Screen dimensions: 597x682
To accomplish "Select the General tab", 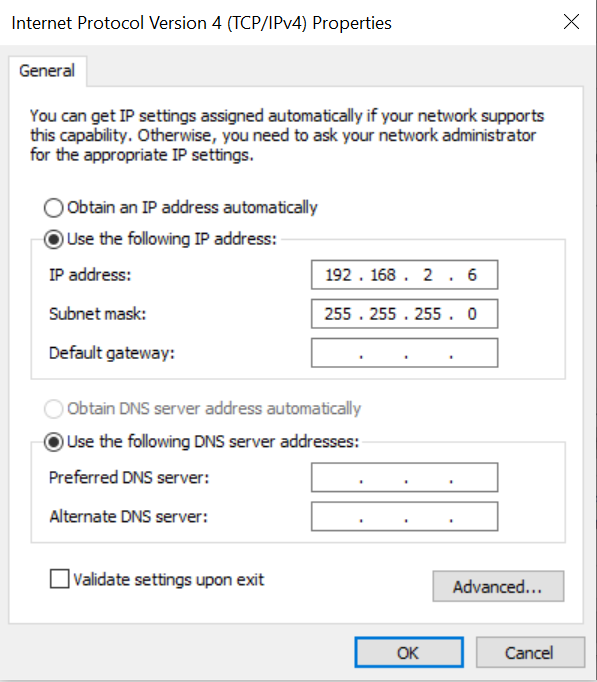I will click(x=47, y=71).
